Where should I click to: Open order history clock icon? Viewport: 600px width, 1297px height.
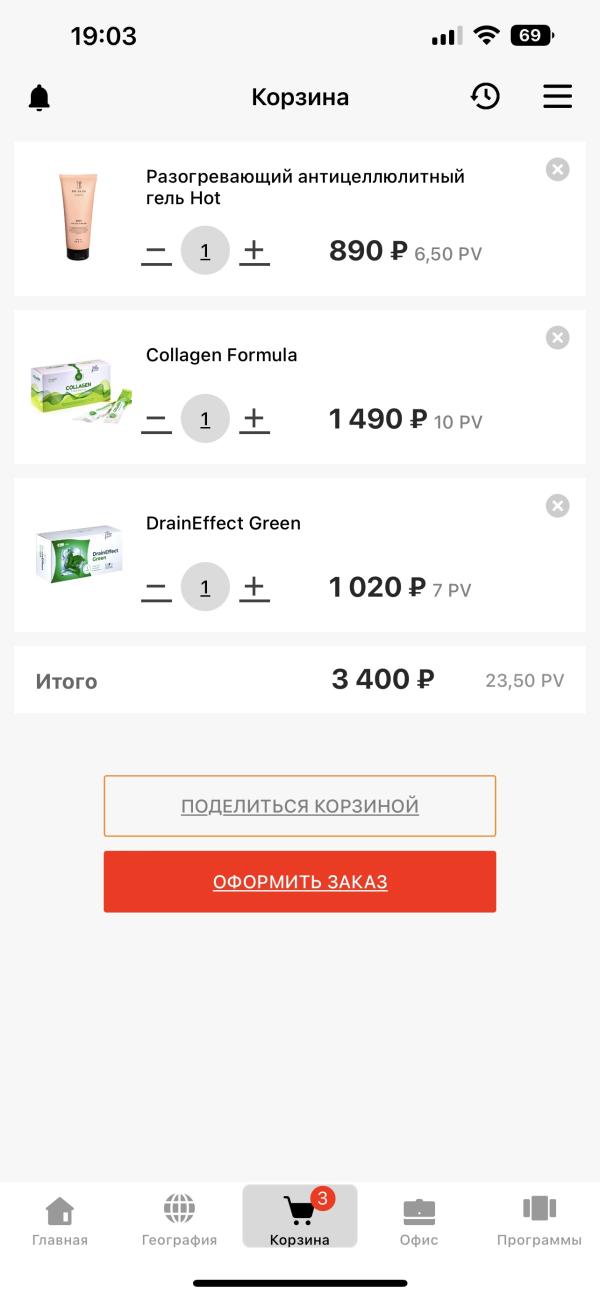pos(485,96)
